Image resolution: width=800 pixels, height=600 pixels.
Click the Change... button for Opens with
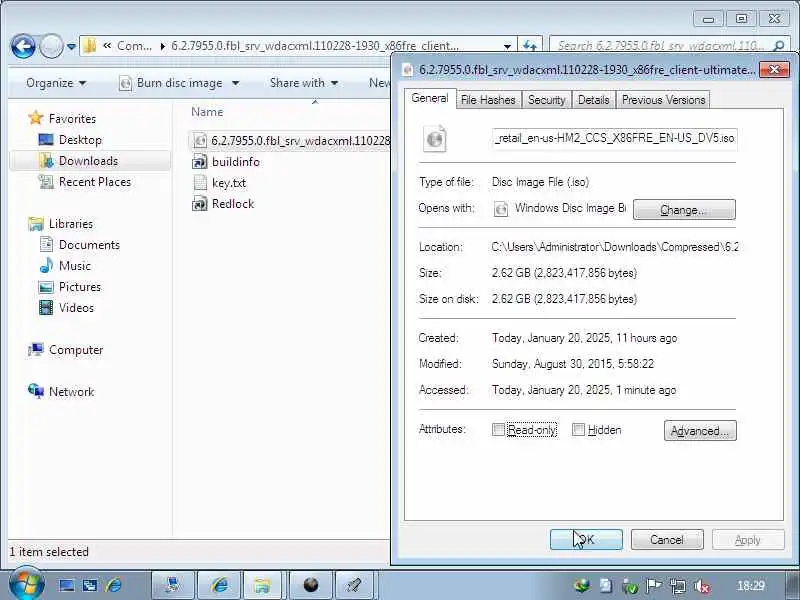tap(684, 209)
